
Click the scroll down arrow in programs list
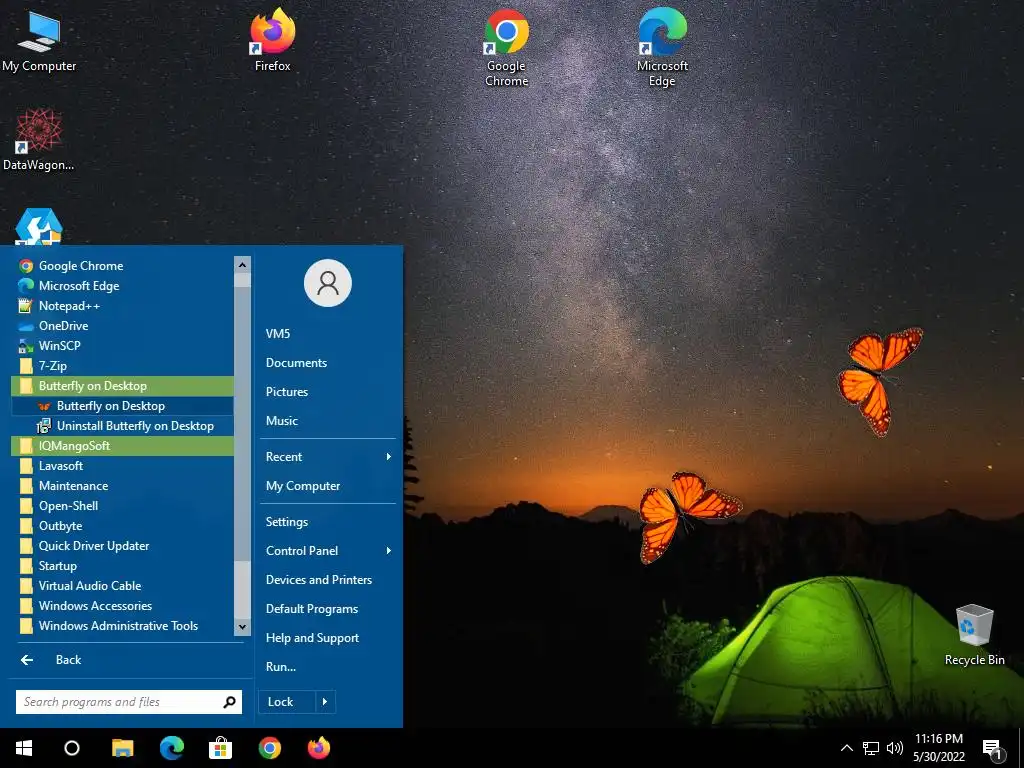[242, 627]
